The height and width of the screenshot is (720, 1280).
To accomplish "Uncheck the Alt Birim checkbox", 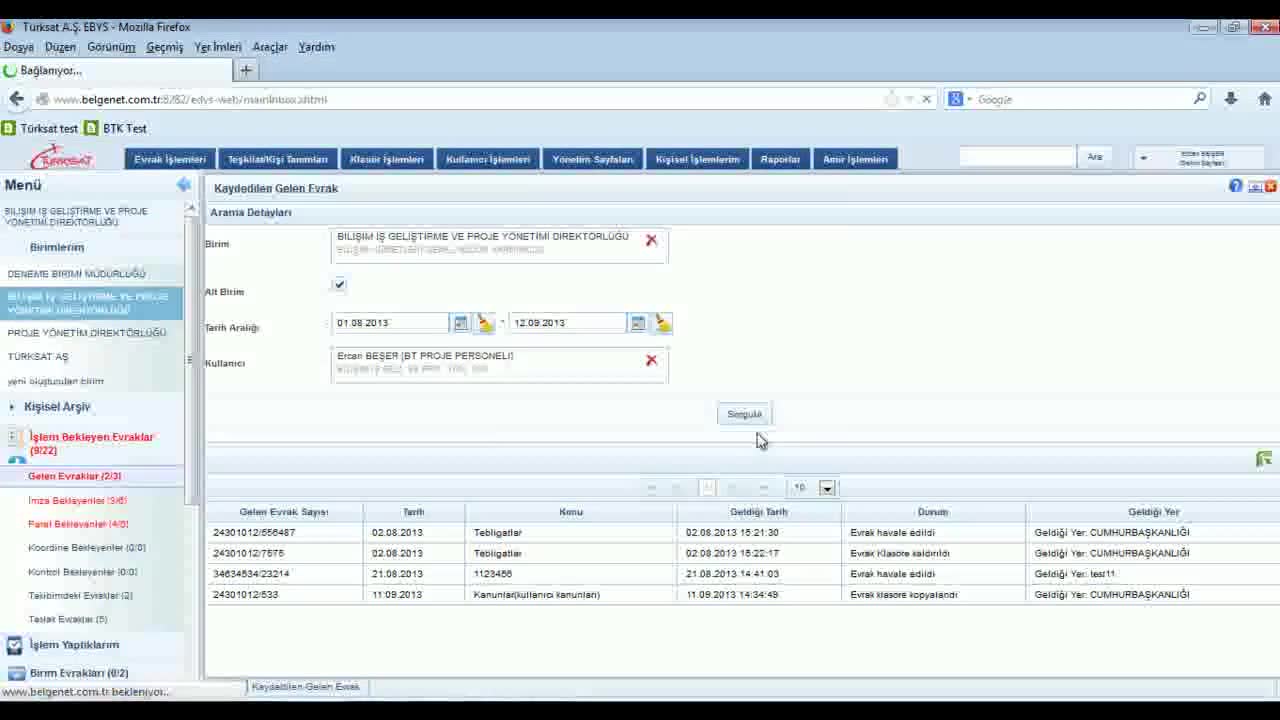I will [339, 285].
